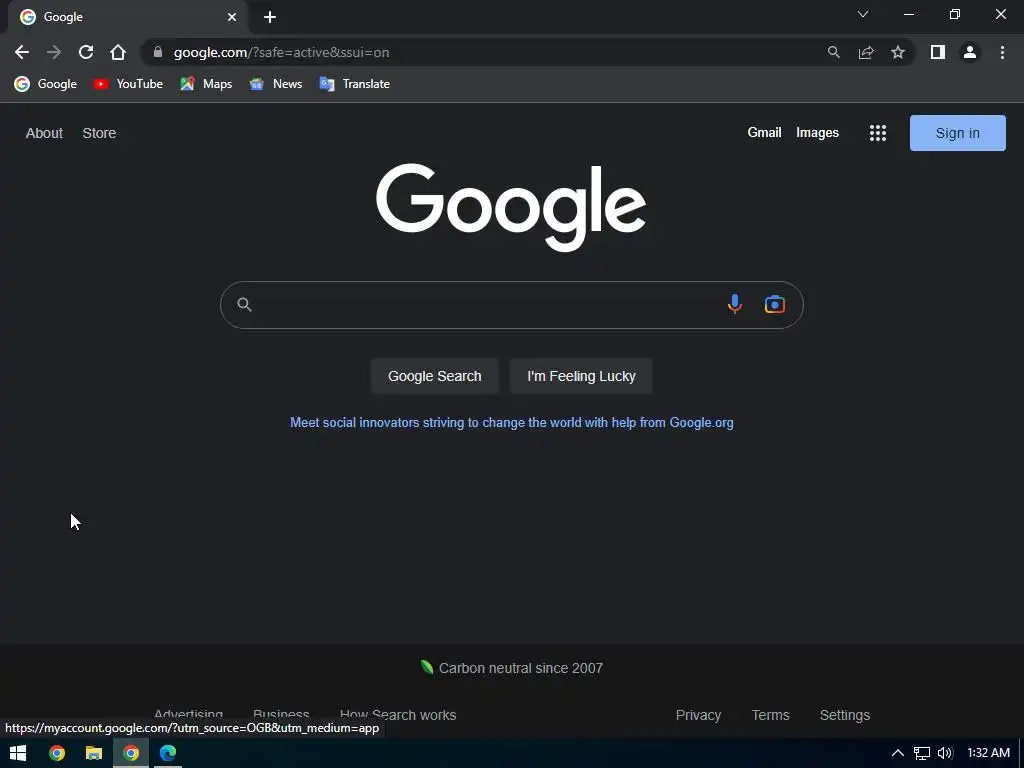This screenshot has height=768, width=1024.
Task: Go to Google Images
Action: coord(817,133)
